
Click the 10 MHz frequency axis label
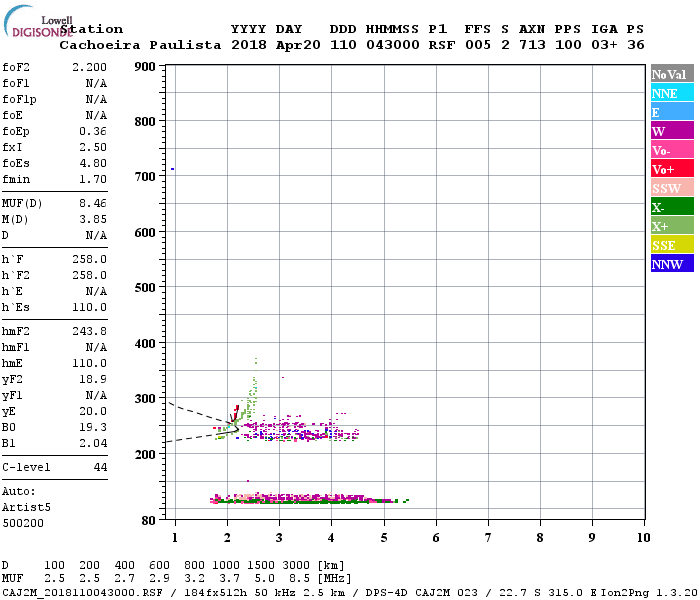[x=643, y=538]
